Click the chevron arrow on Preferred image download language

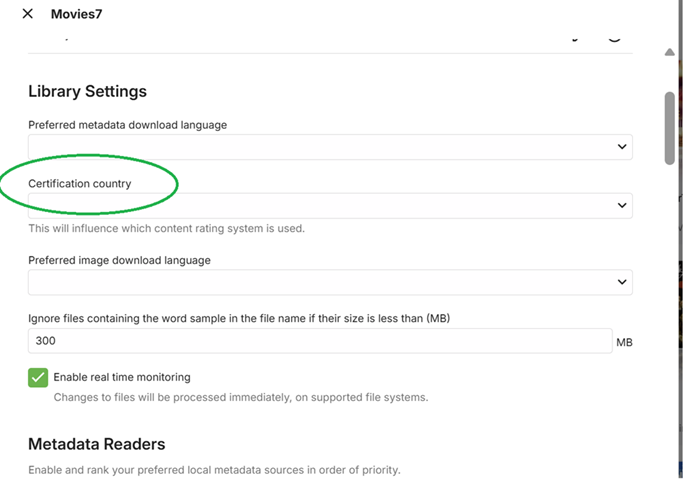(x=622, y=282)
